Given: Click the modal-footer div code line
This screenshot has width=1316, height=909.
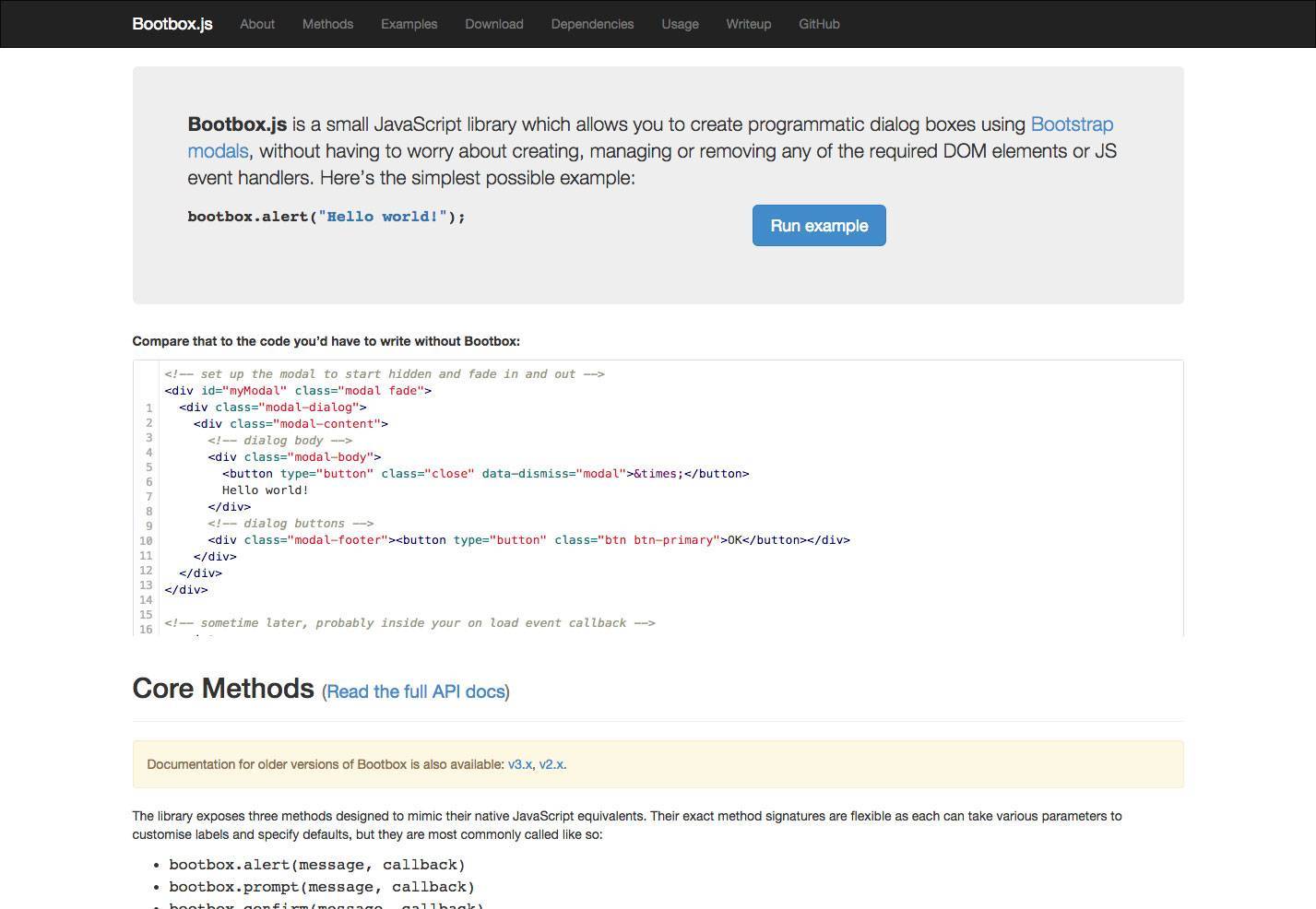Looking at the screenshot, I should (529, 540).
